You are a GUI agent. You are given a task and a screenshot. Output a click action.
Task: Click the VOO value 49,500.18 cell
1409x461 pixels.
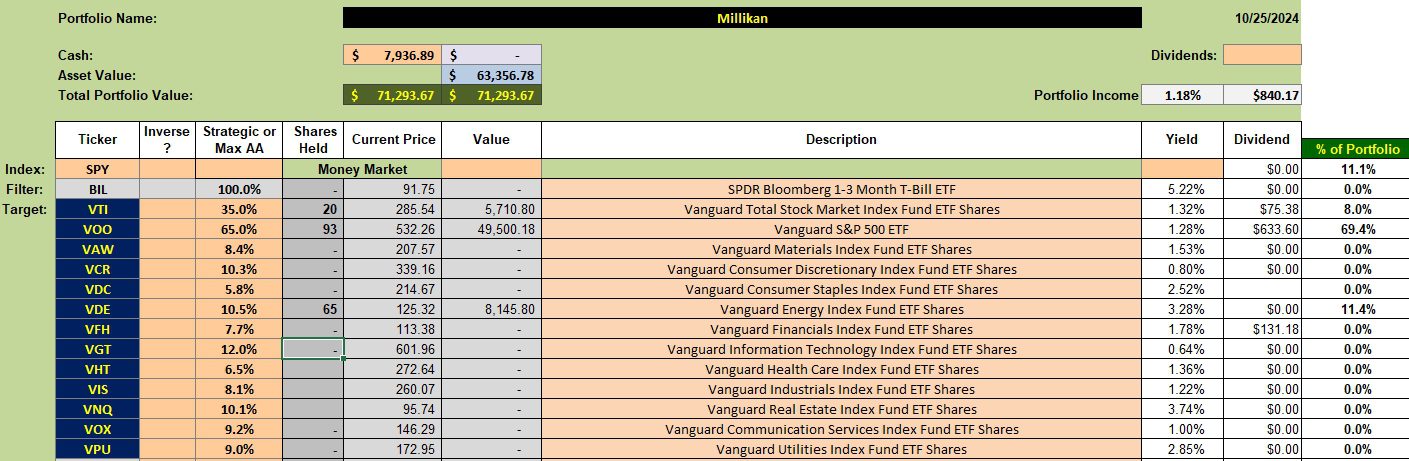click(x=491, y=229)
